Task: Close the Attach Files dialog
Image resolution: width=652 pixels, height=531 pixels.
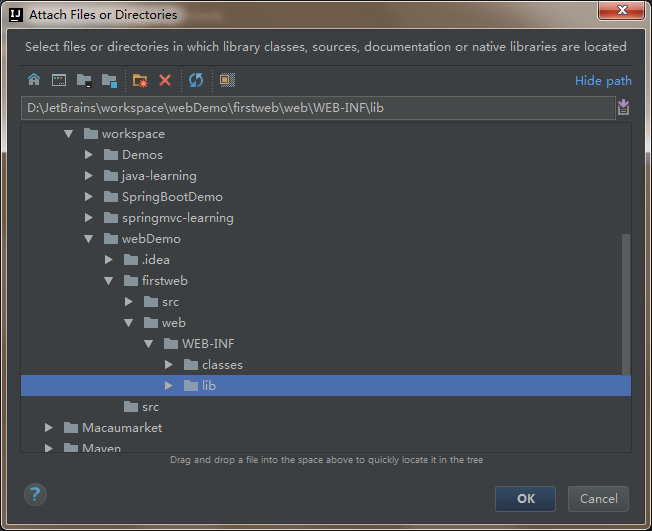Action: pos(622,10)
